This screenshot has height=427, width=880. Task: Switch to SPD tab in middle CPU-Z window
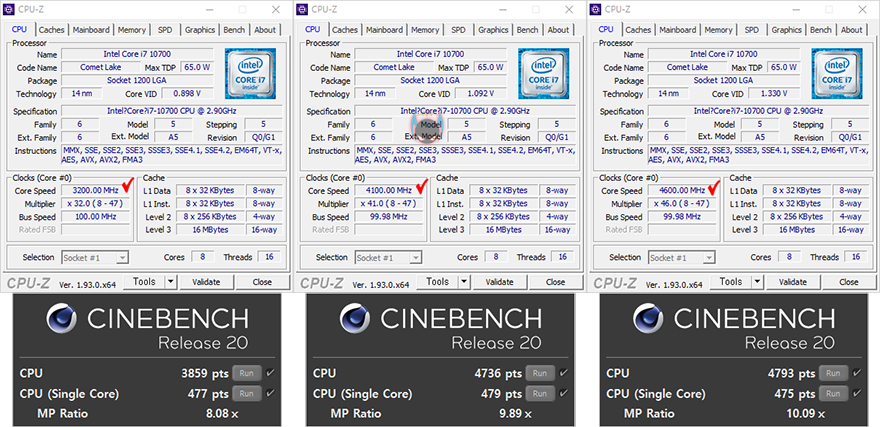459,30
